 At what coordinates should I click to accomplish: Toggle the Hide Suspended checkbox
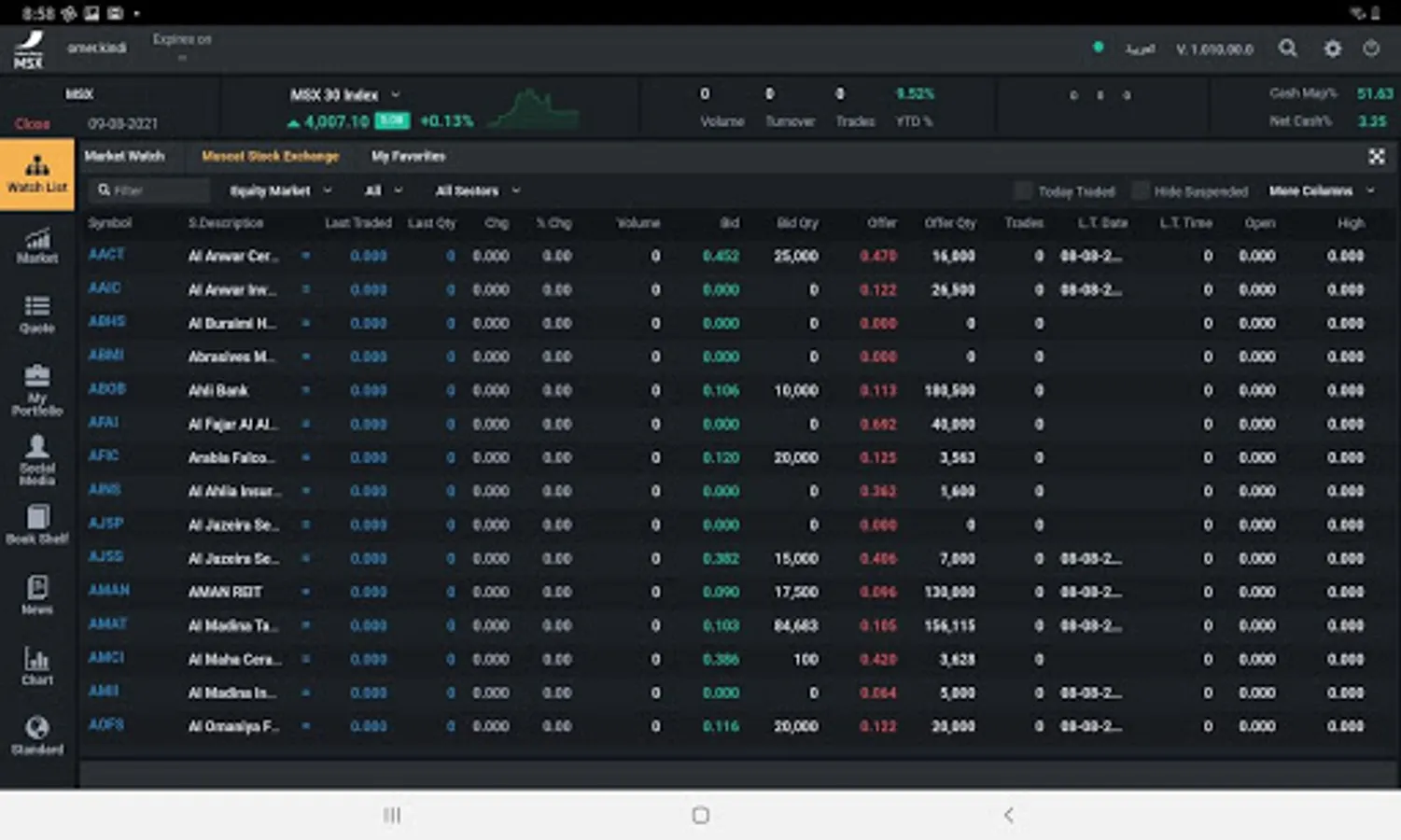[x=1140, y=191]
